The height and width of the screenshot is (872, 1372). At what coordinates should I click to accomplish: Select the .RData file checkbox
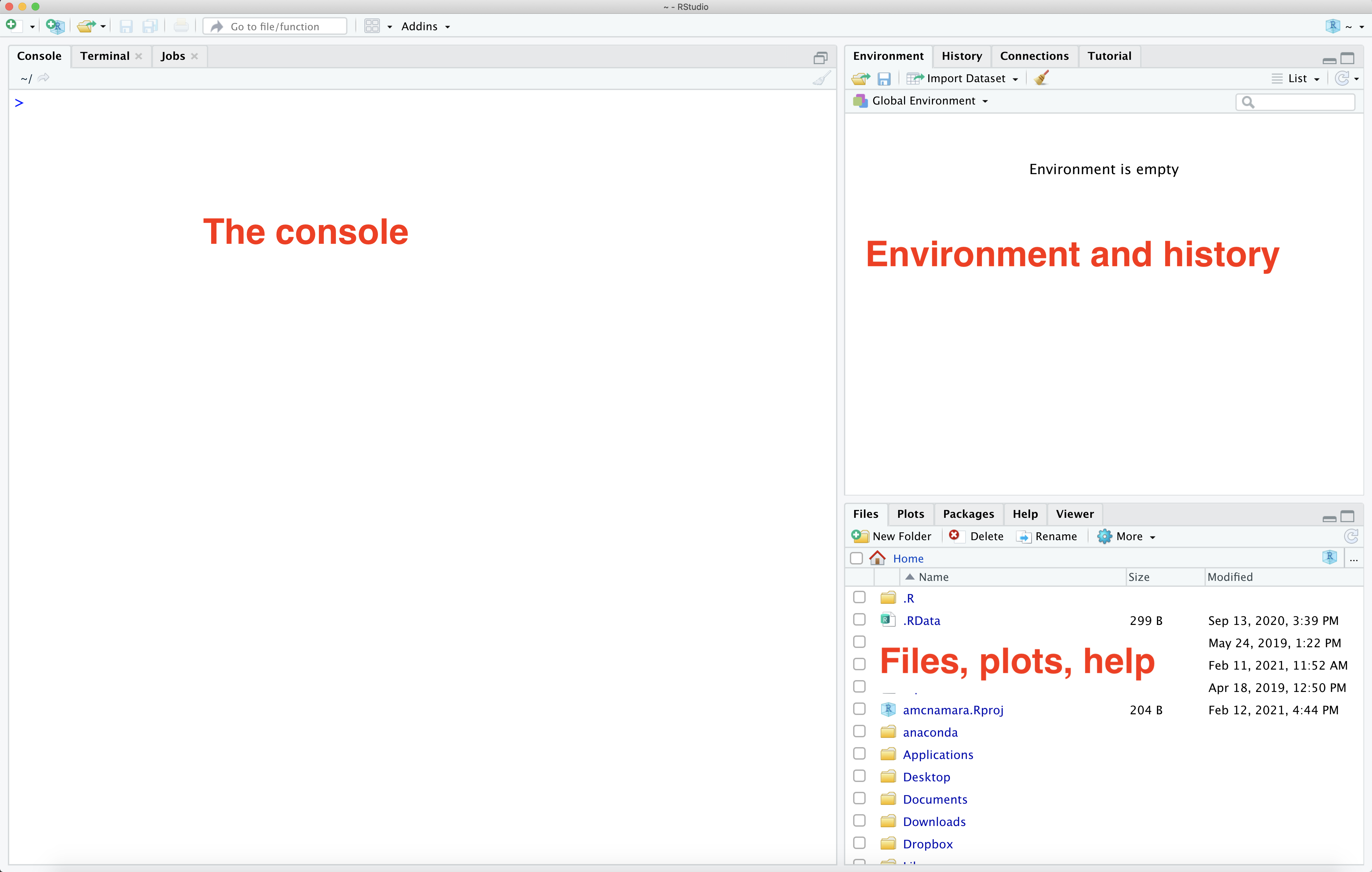click(859, 620)
